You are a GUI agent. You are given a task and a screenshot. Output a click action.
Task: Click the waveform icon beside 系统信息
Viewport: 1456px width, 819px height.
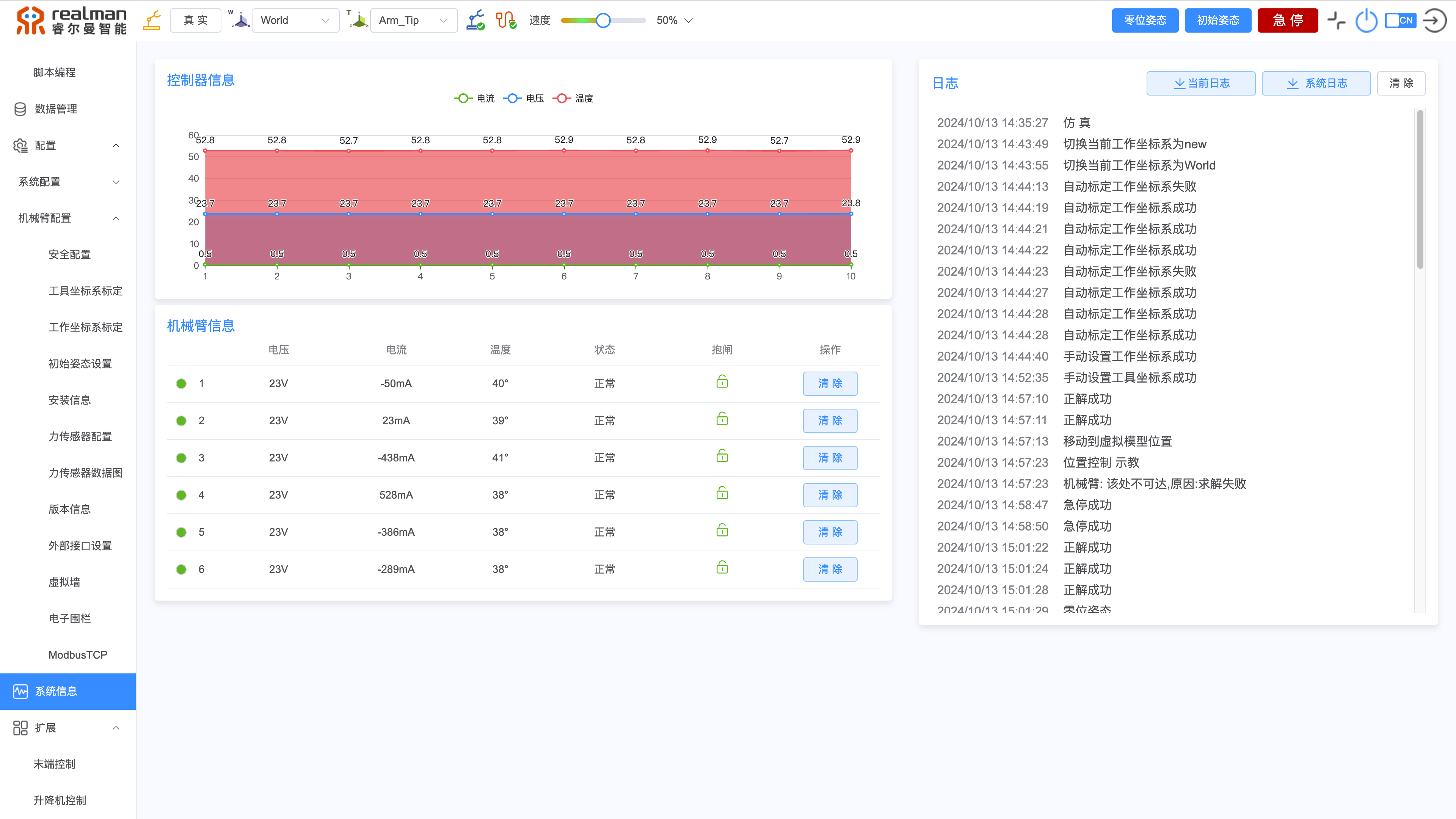(20, 691)
